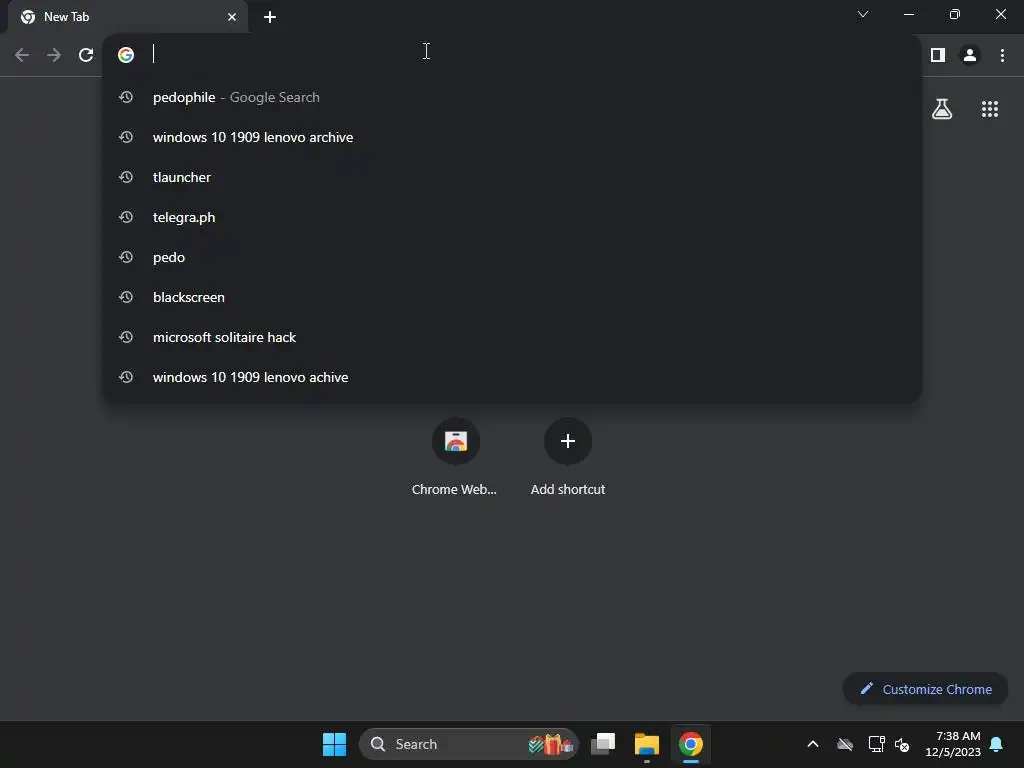The image size is (1024, 768).
Task: Open File Explorer from the taskbar
Action: pos(647,744)
